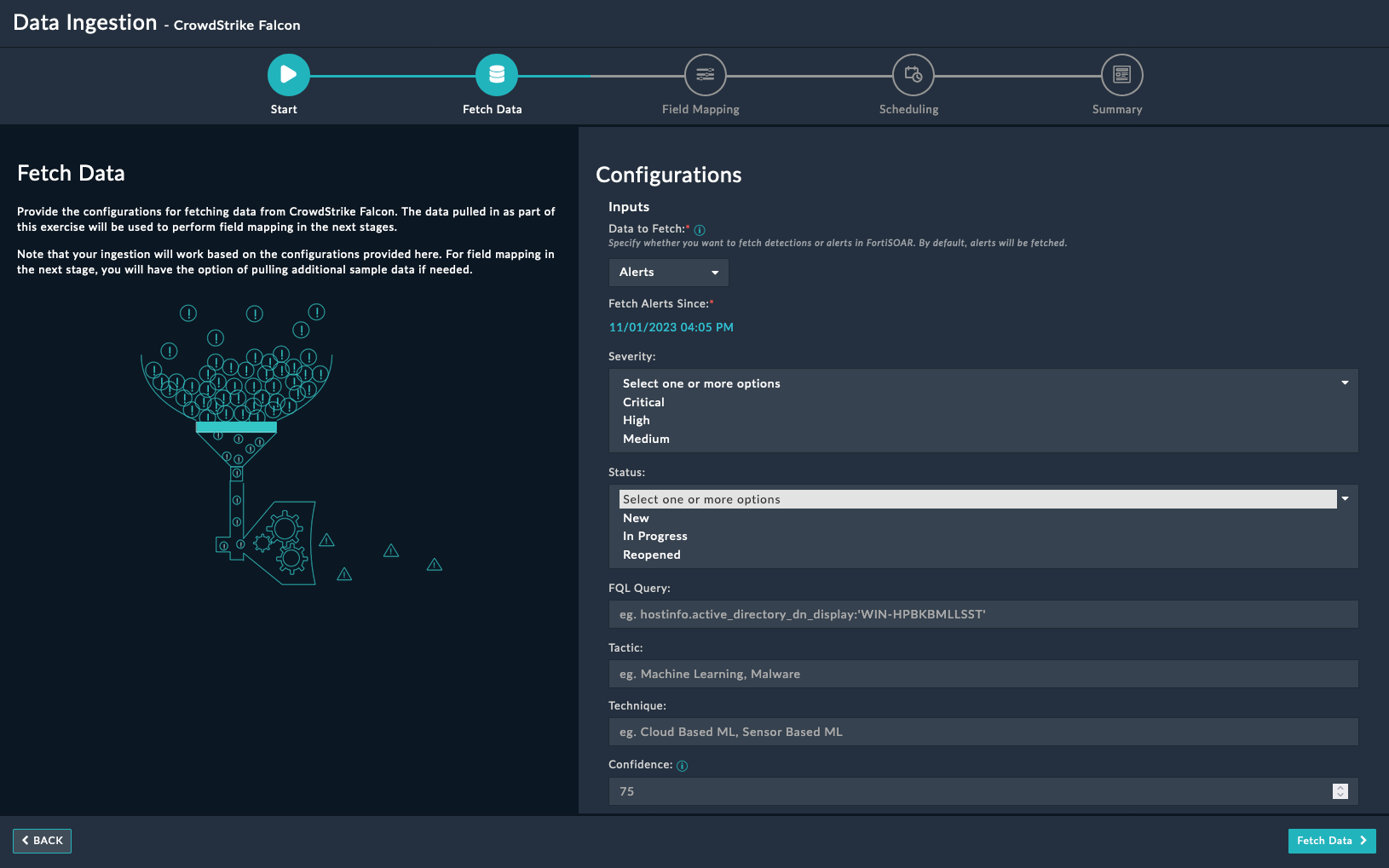The image size is (1389, 868).
Task: Focus the FQL Query input field
Action: tap(983, 614)
